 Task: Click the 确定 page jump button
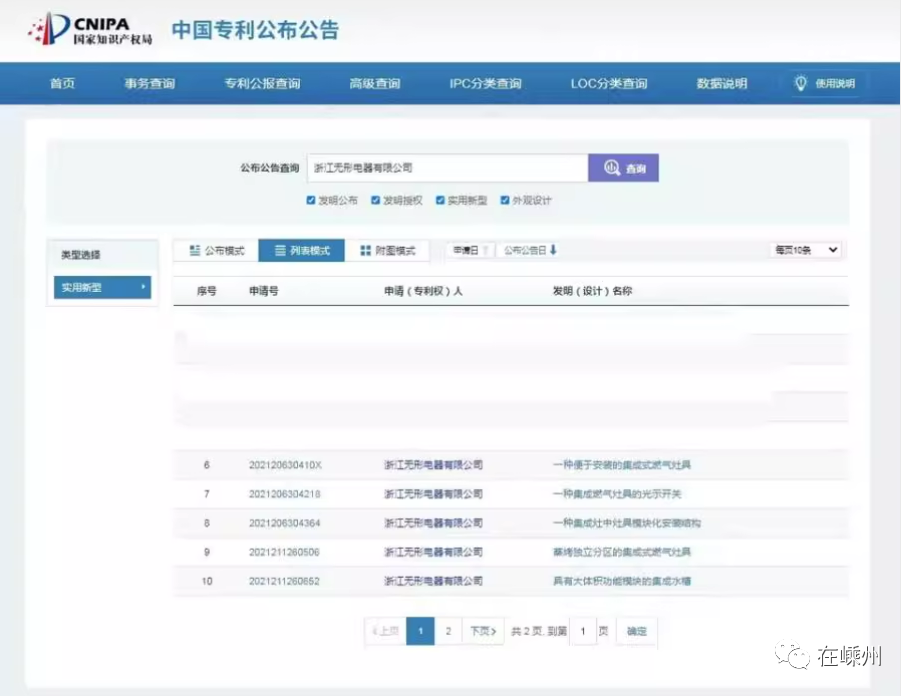click(x=636, y=631)
